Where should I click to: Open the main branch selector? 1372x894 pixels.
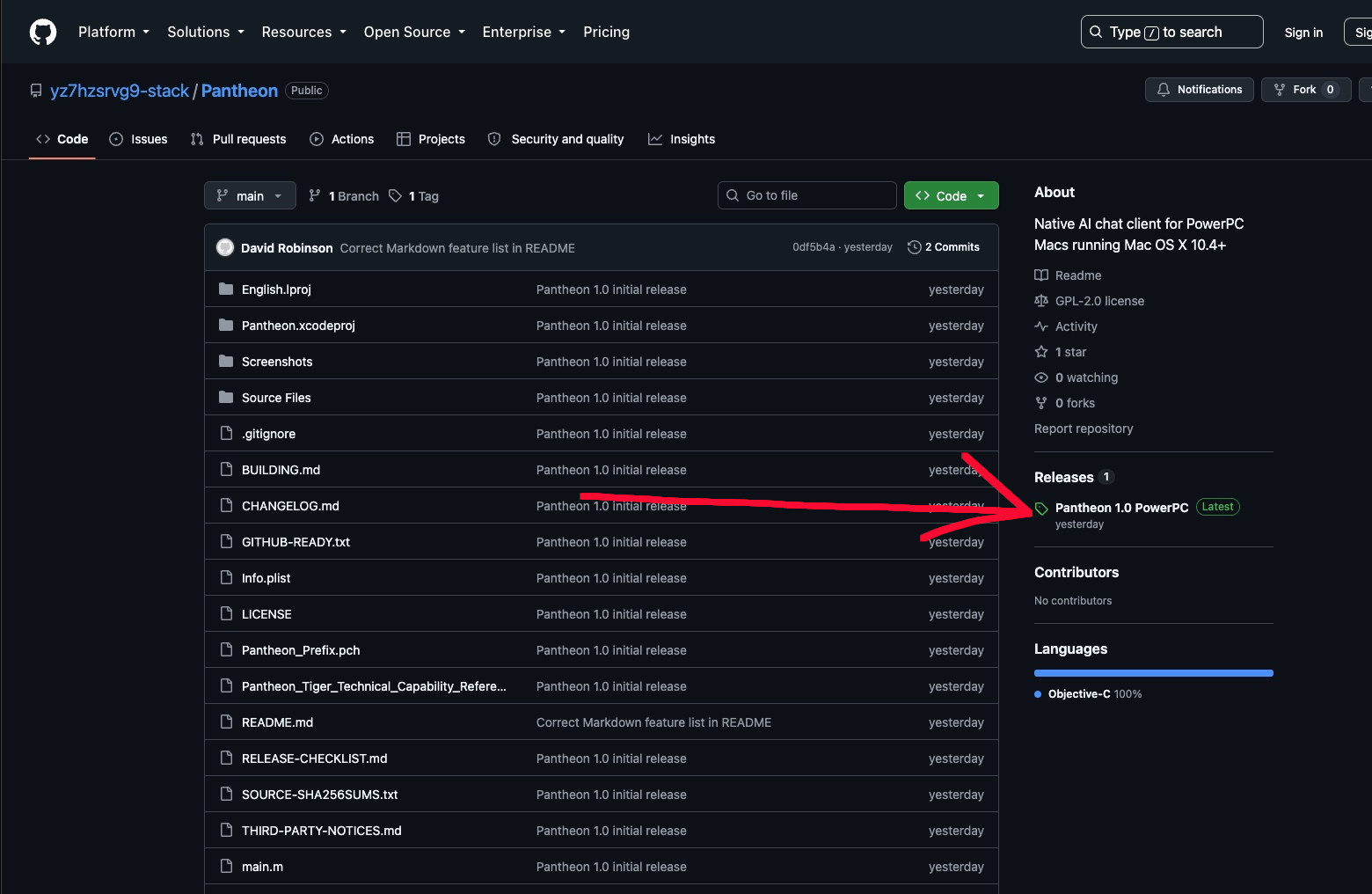pyautogui.click(x=250, y=195)
